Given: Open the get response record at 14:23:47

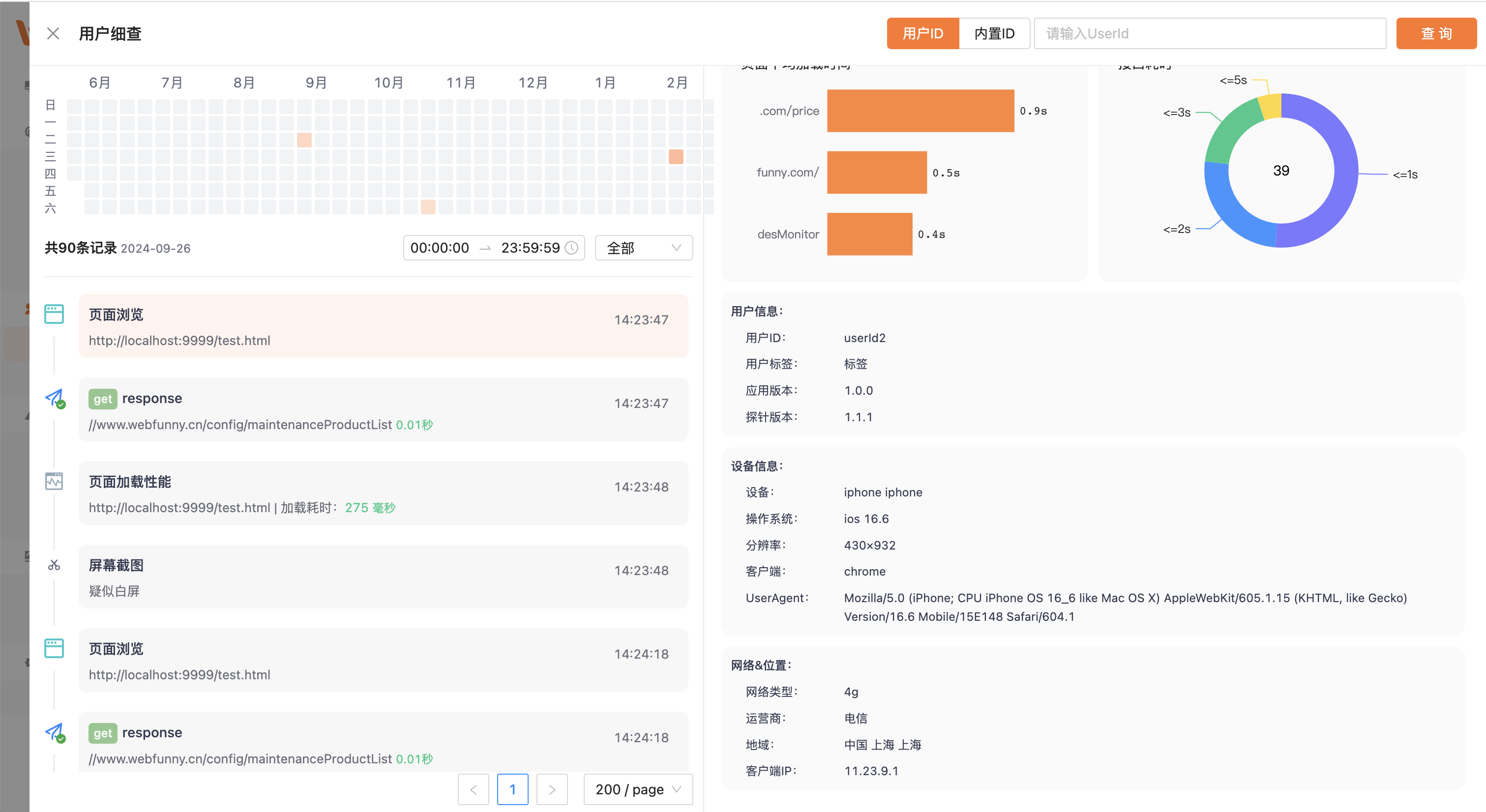Looking at the screenshot, I should pyautogui.click(x=383, y=409).
